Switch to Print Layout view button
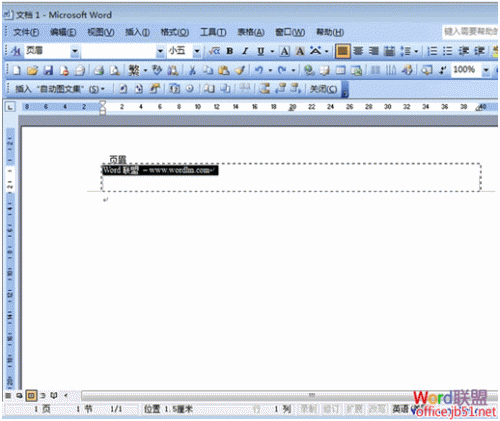The image size is (500, 421). tap(31, 396)
